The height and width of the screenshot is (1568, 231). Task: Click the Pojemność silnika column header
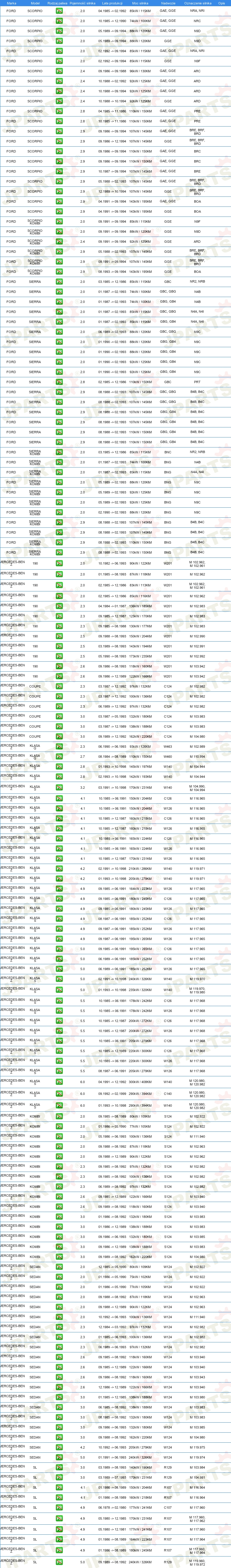tap(82, 3)
